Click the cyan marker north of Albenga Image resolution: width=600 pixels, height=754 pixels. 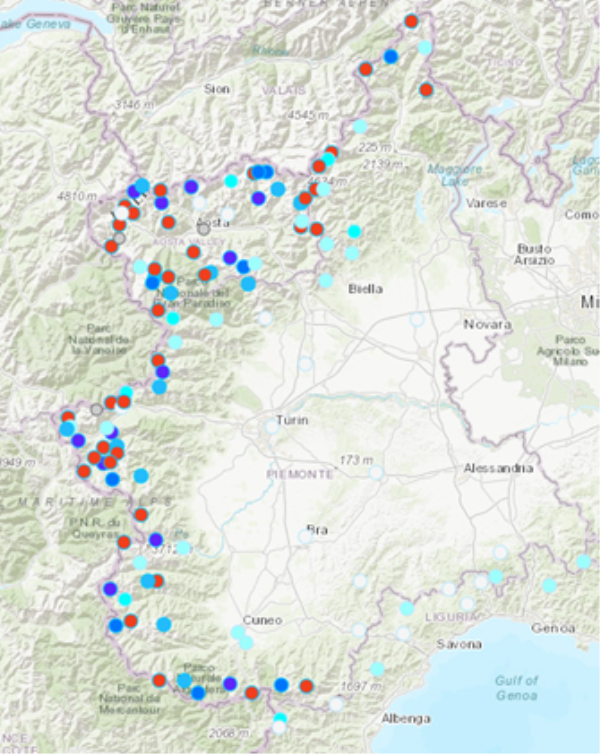pos(377,668)
